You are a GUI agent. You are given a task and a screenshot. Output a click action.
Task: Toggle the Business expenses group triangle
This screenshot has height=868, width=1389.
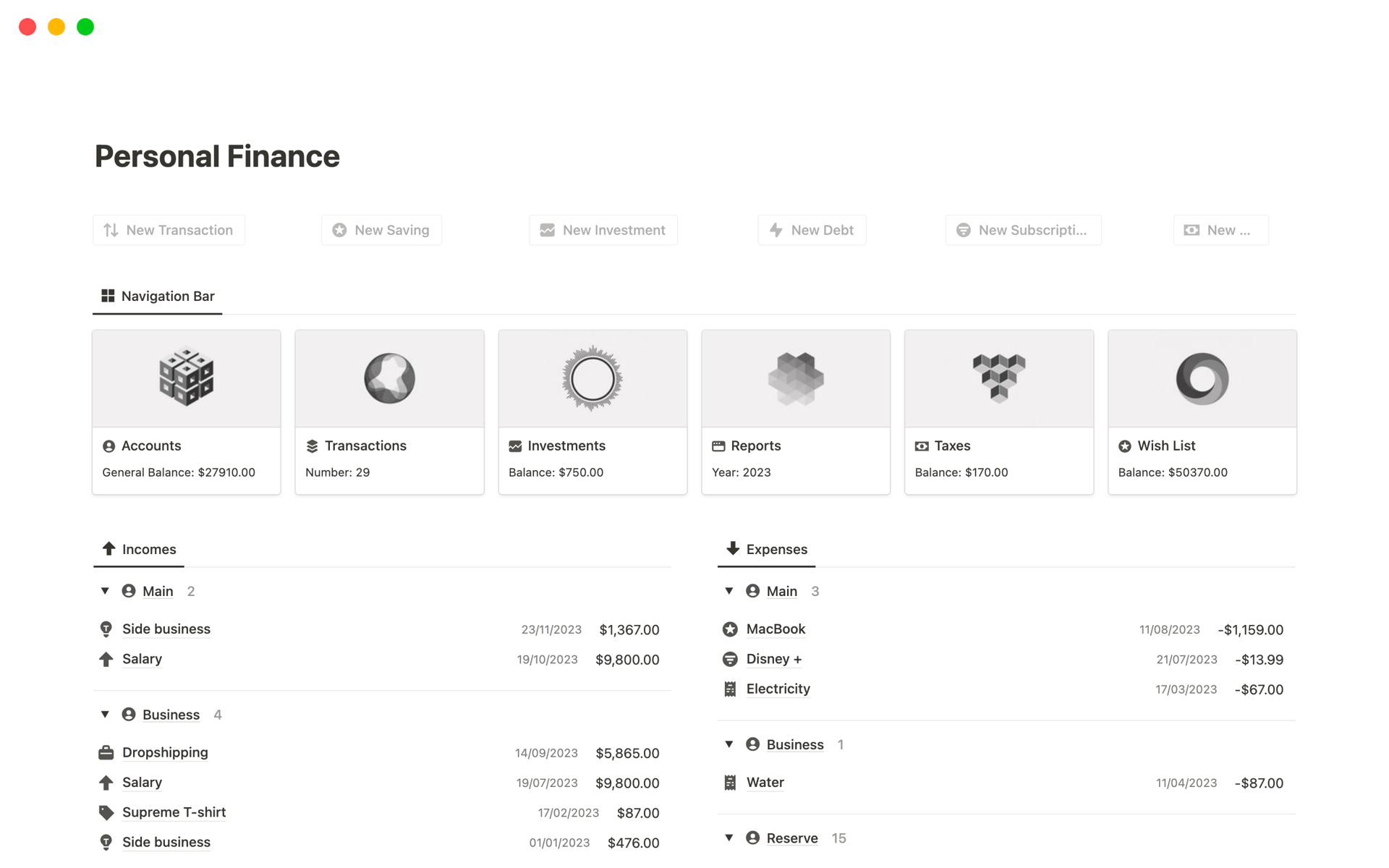point(729,744)
